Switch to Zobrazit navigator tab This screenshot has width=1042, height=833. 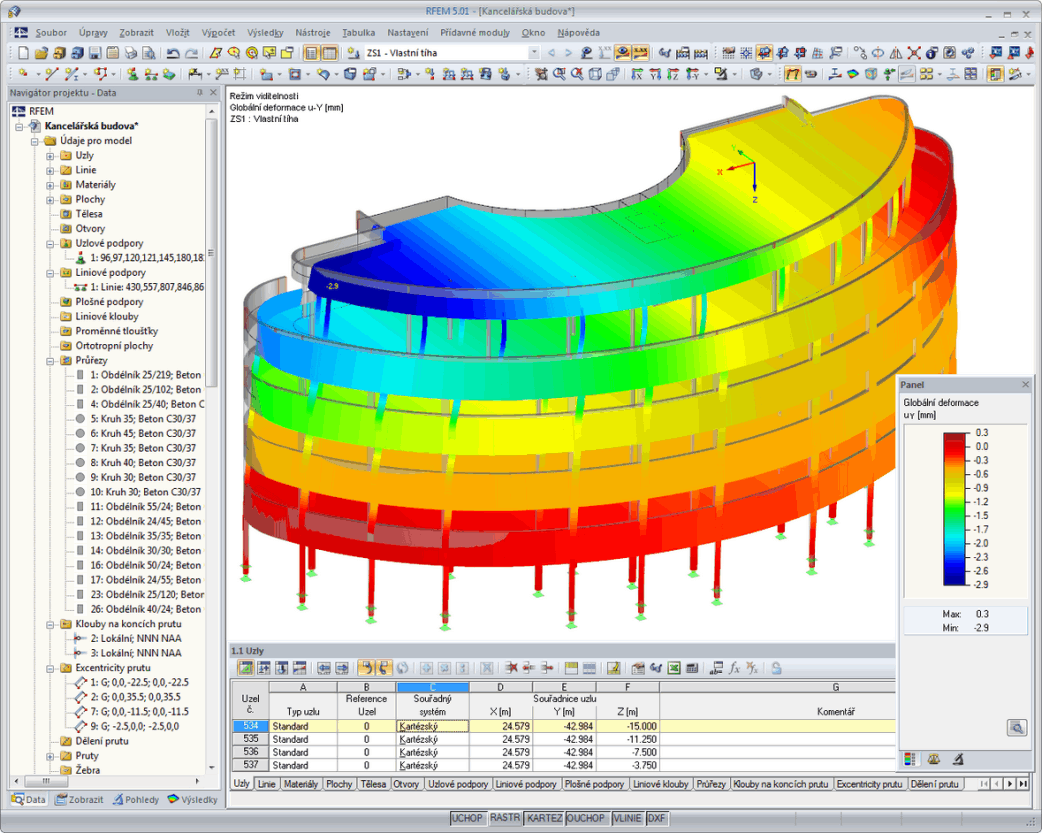pyautogui.click(x=80, y=799)
